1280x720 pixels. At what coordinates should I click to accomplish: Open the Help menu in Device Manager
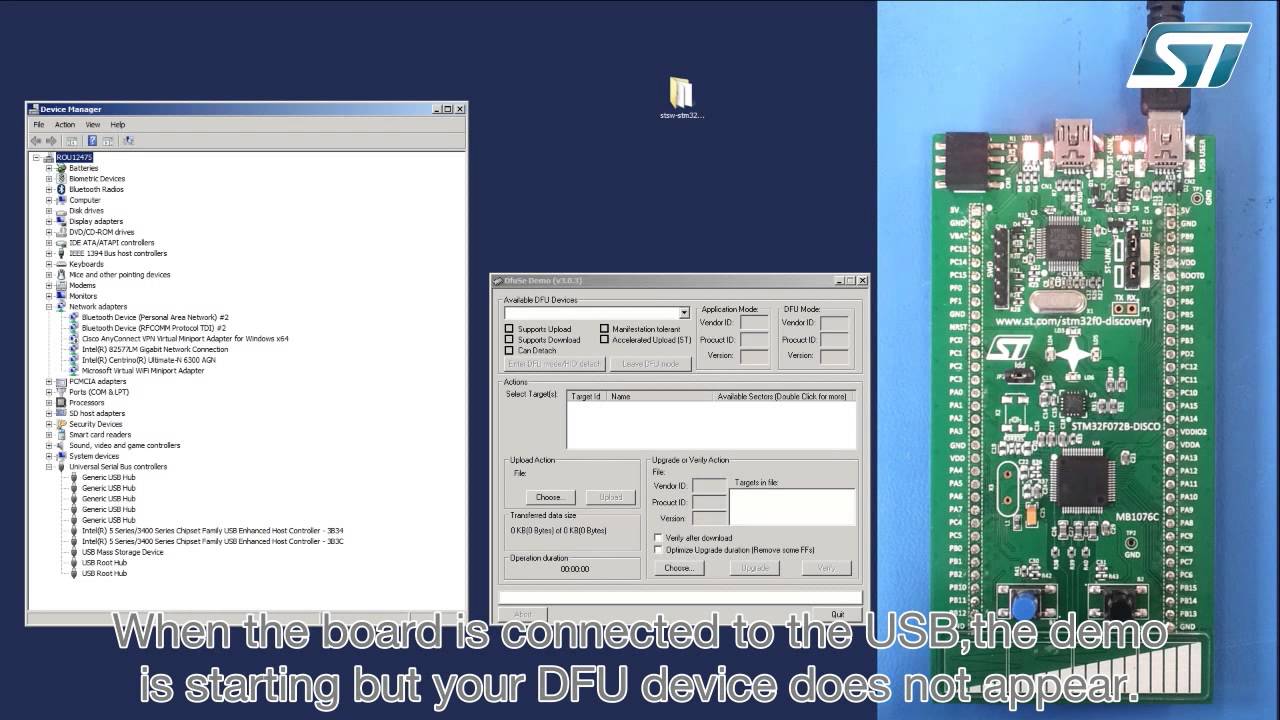coord(118,125)
